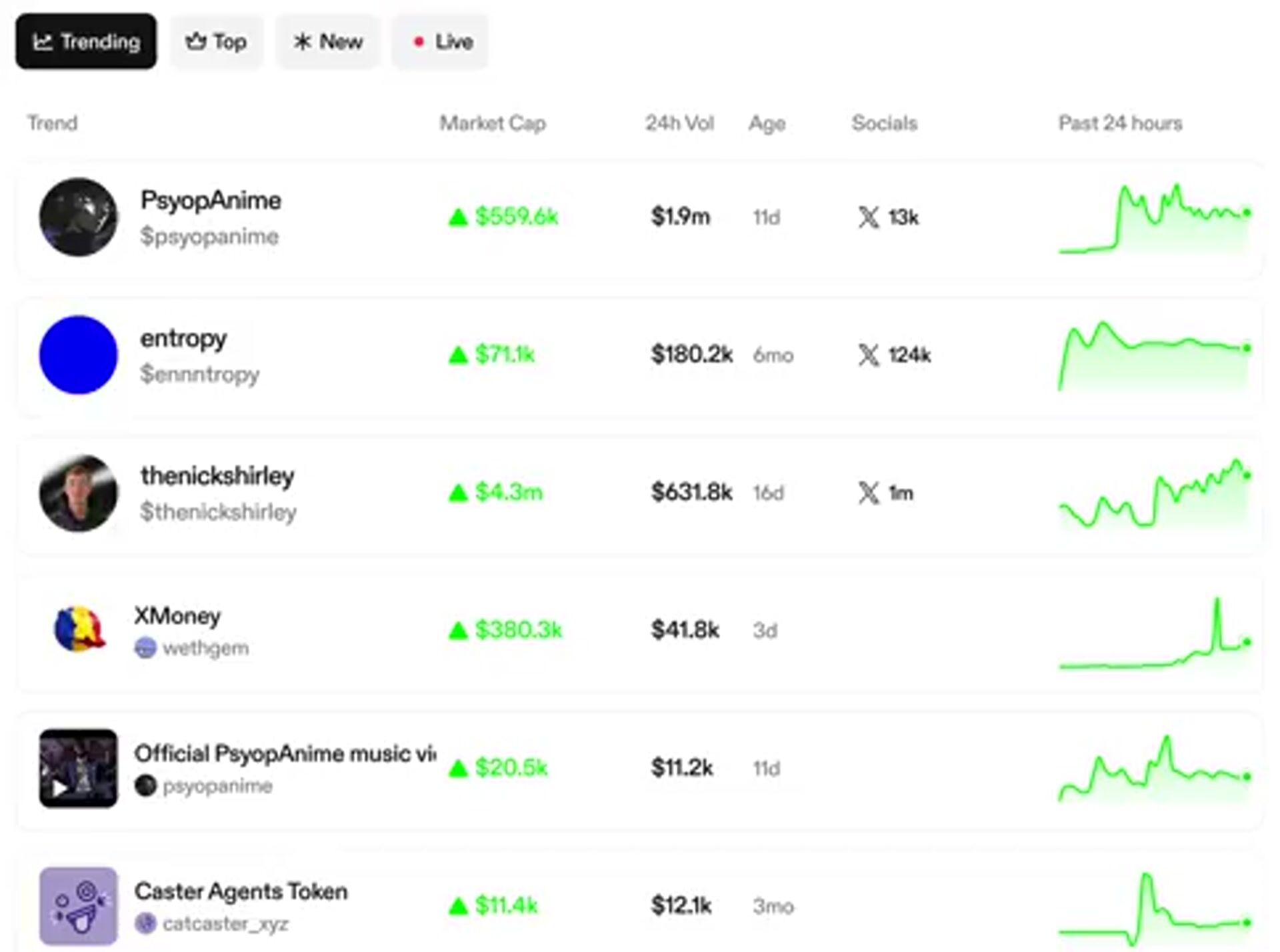Open the psyopanime creator link

coord(217,786)
